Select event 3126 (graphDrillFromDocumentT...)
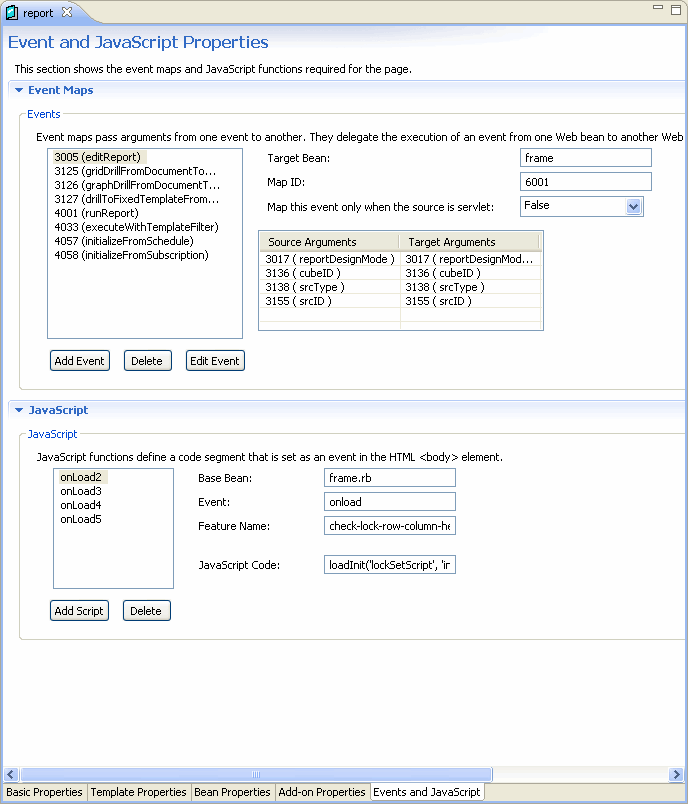 point(137,185)
